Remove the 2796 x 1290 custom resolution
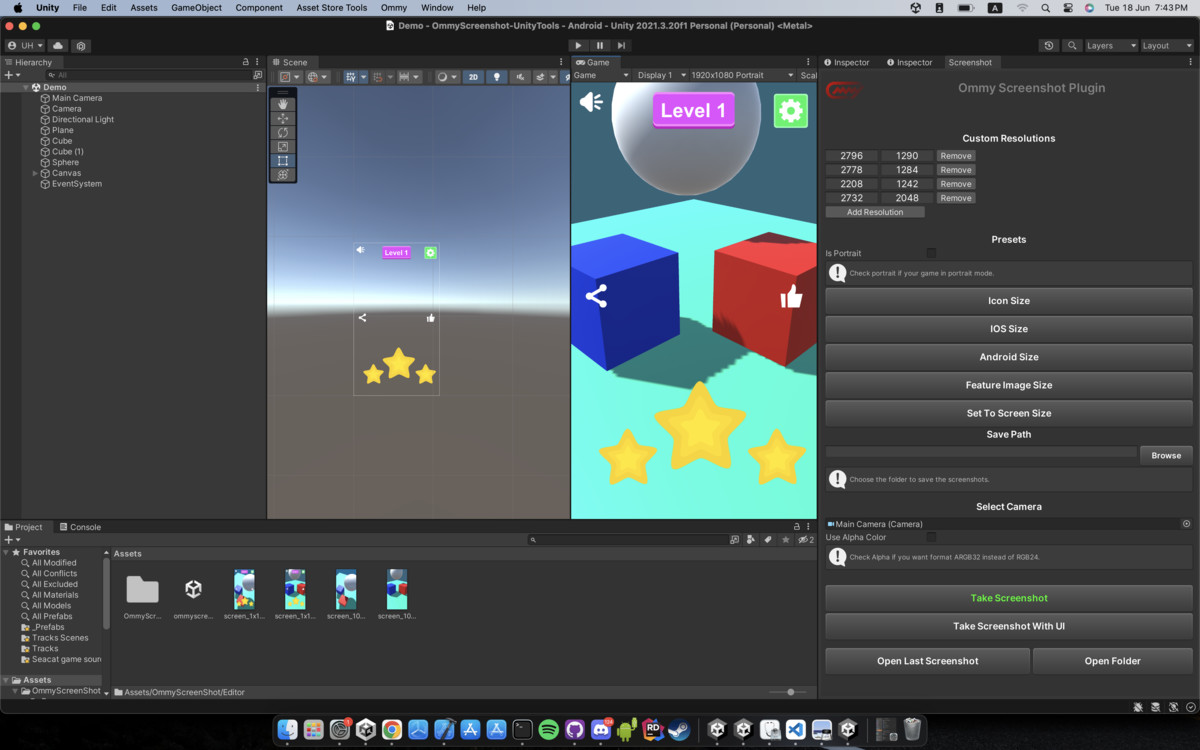 (x=956, y=156)
